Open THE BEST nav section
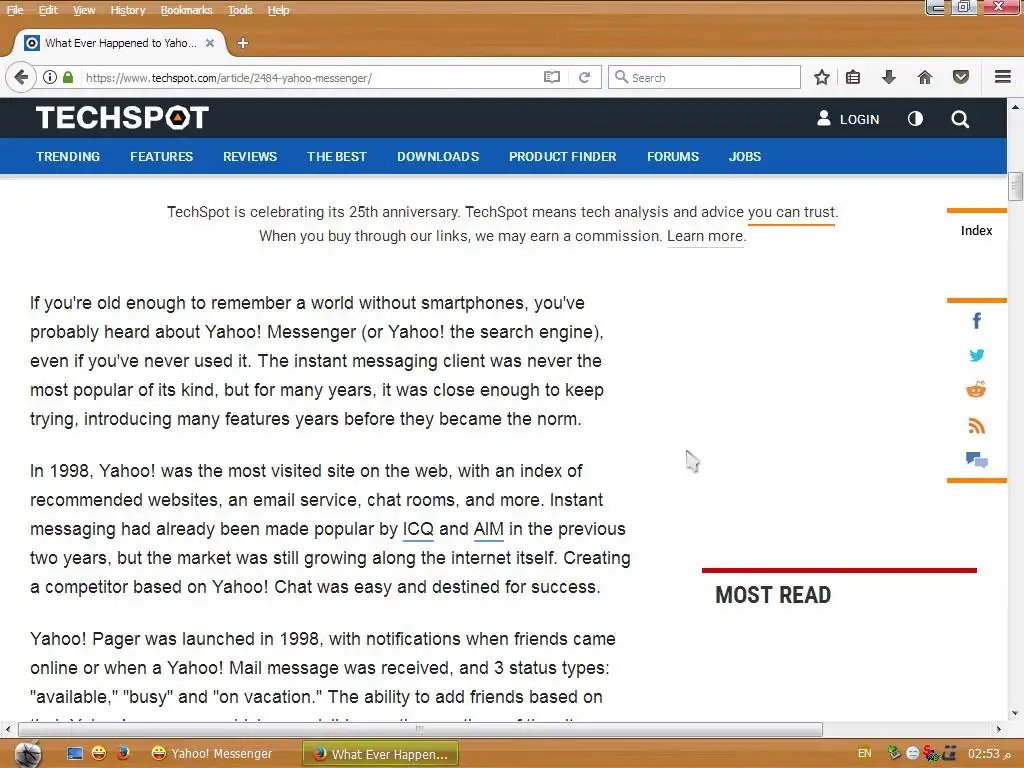The image size is (1024, 768). [337, 157]
